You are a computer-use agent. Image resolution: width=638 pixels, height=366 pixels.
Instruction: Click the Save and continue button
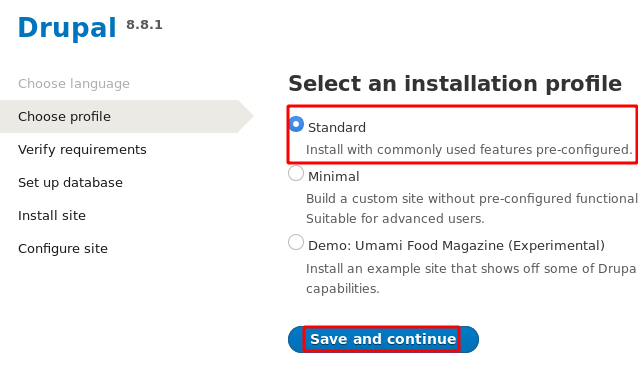pyautogui.click(x=383, y=339)
